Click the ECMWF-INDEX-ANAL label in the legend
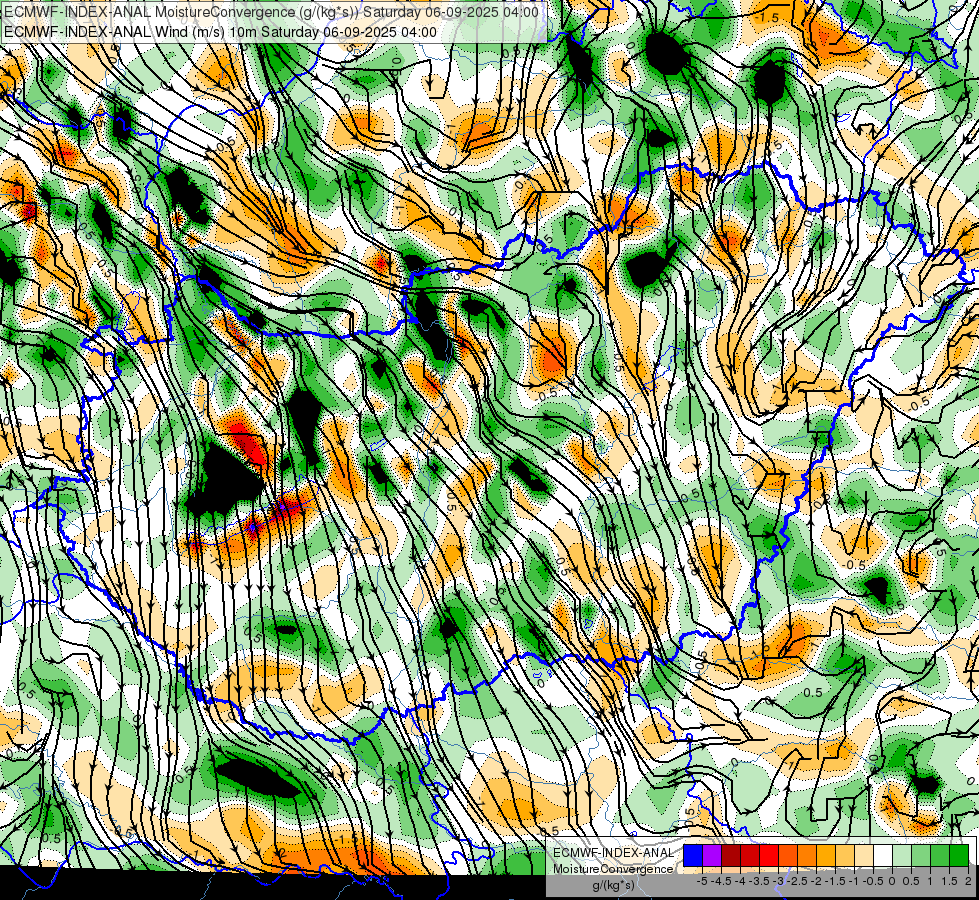 [x=614, y=853]
